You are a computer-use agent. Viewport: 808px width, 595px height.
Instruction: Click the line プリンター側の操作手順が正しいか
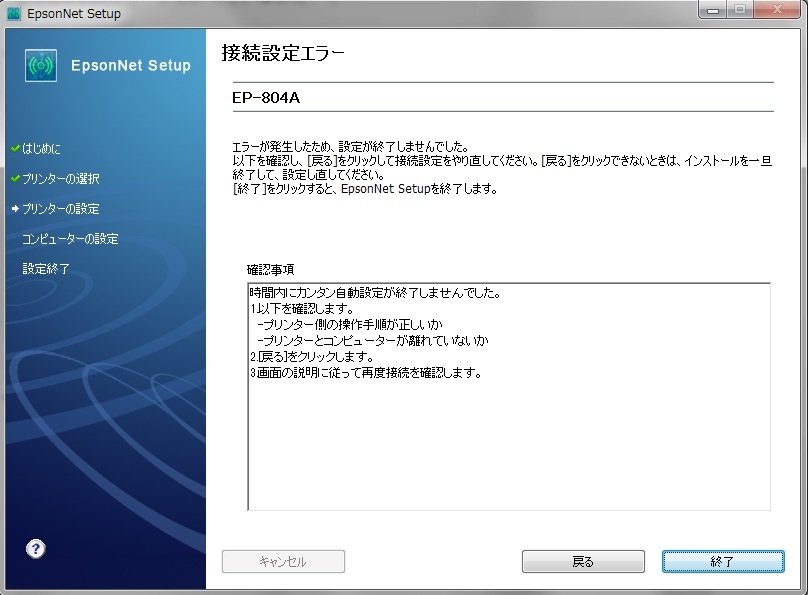coord(350,325)
